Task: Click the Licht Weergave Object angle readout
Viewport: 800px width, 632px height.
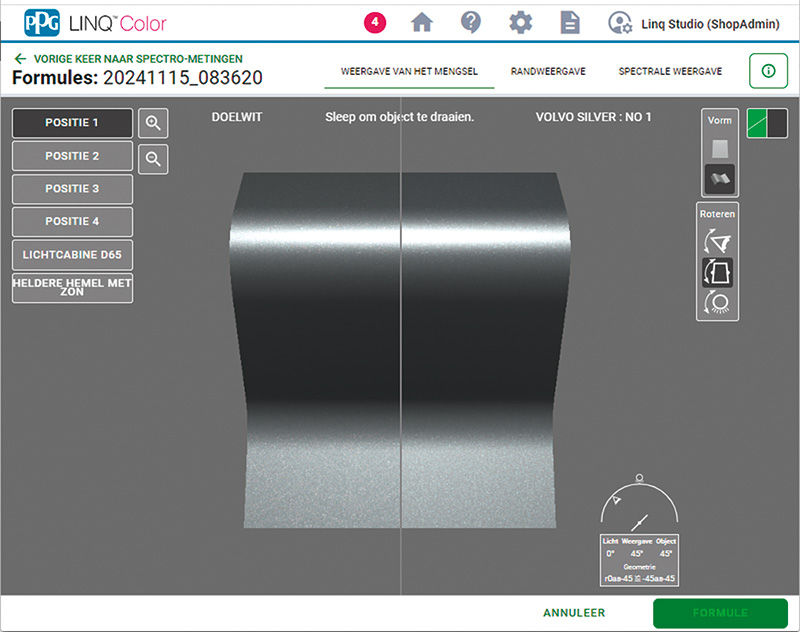Action: (x=639, y=560)
